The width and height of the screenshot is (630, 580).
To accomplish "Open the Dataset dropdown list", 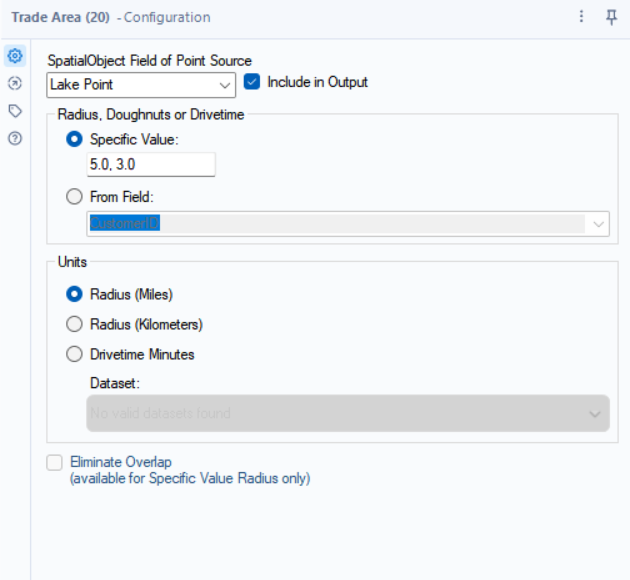I will click(347, 413).
